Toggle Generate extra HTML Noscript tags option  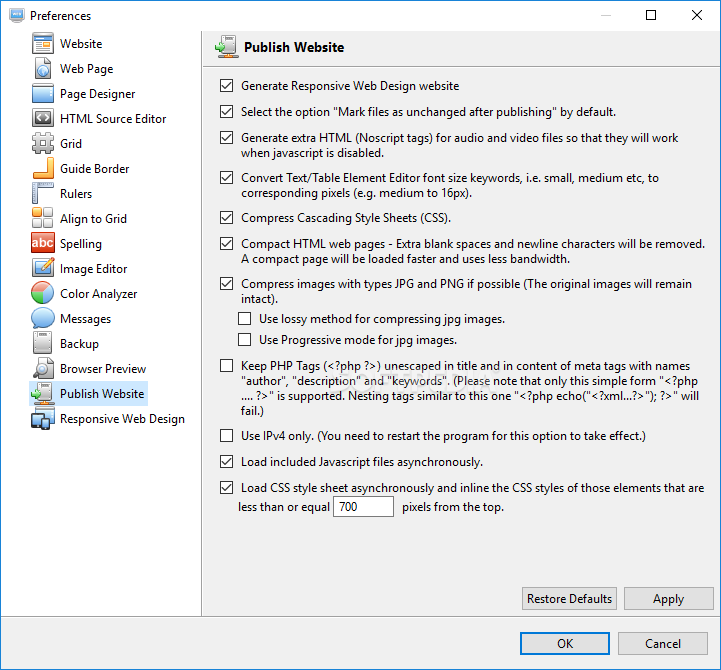226,137
